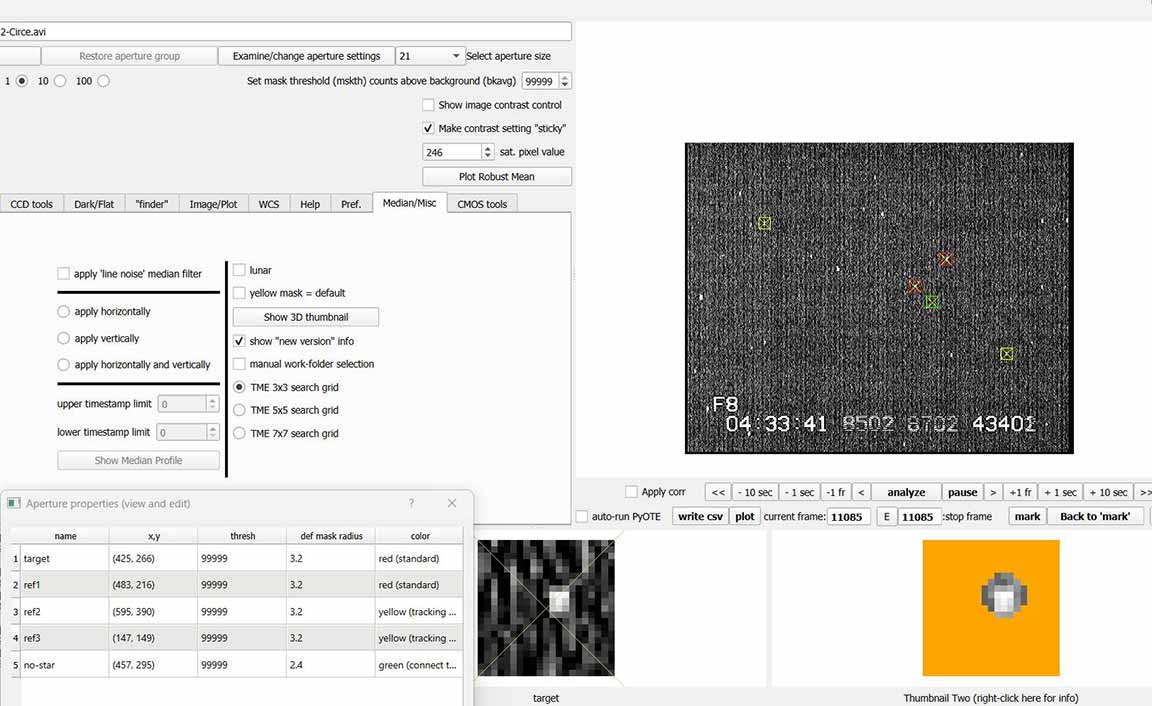This screenshot has height=706, width=1152.
Task: Switch to the CMOS tools tab
Action: point(482,204)
